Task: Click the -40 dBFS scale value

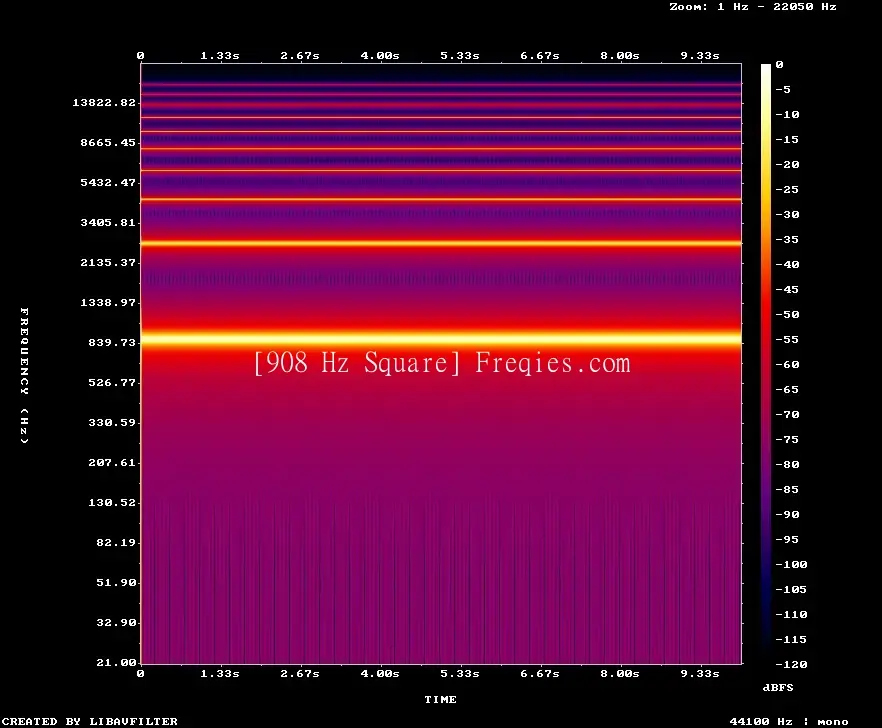Action: tap(787, 264)
